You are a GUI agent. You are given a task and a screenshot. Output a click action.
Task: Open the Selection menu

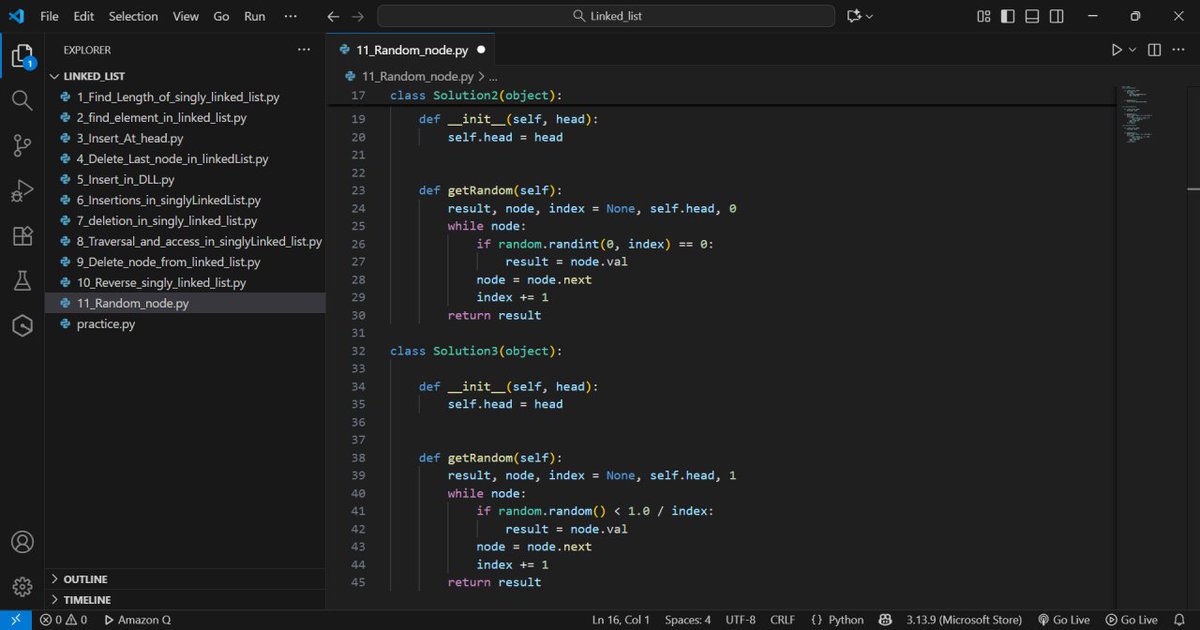click(x=133, y=16)
